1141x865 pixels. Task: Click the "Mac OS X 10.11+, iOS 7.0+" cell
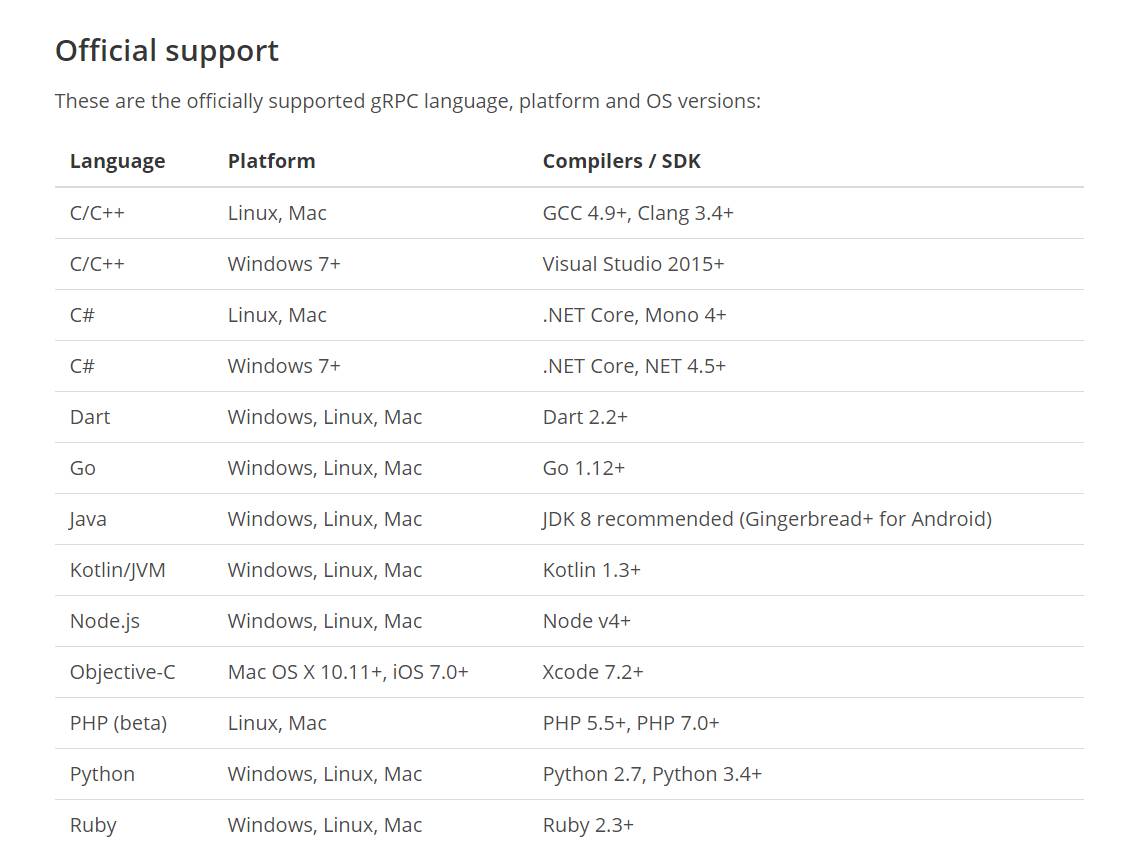pyautogui.click(x=347, y=672)
